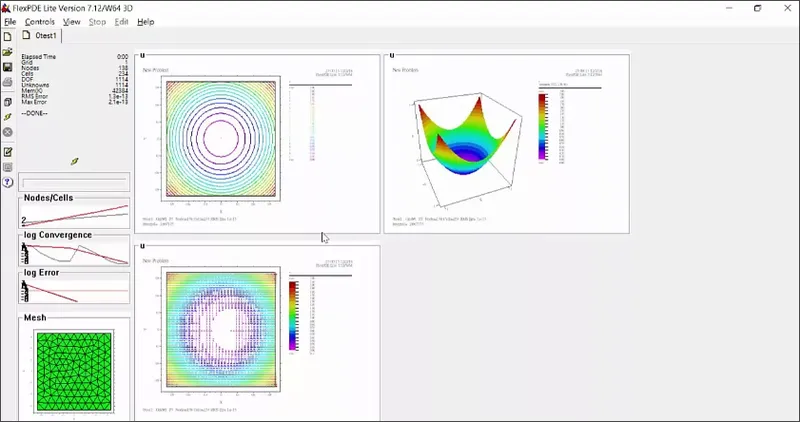The width and height of the screenshot is (800, 422).
Task: Click the color scale of the vector plot
Action: (293, 316)
